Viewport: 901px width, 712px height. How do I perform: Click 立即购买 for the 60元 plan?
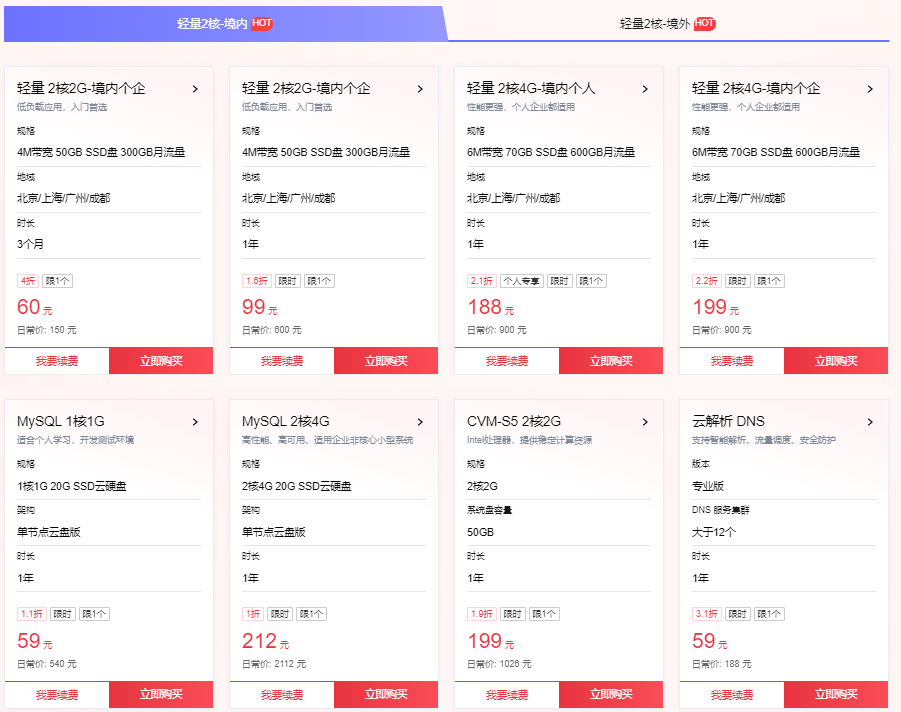(161, 361)
